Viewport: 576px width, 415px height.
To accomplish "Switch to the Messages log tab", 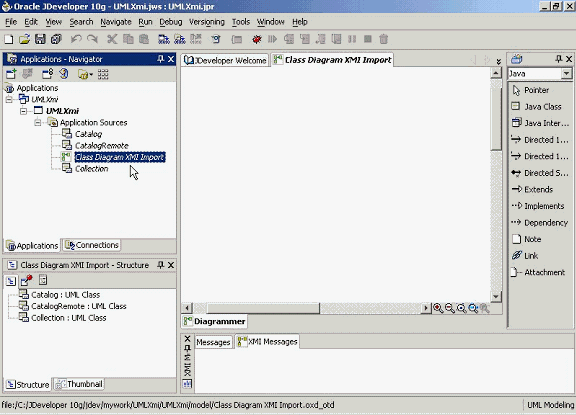I will coord(213,342).
